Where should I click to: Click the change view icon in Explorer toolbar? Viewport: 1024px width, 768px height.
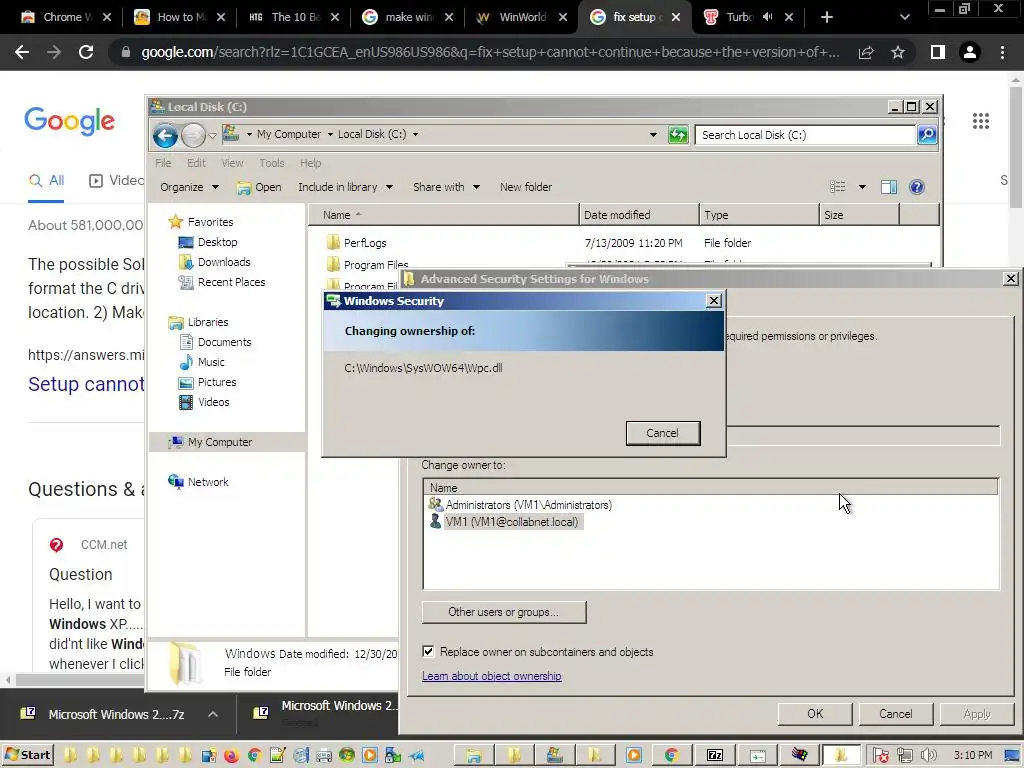pyautogui.click(x=838, y=187)
